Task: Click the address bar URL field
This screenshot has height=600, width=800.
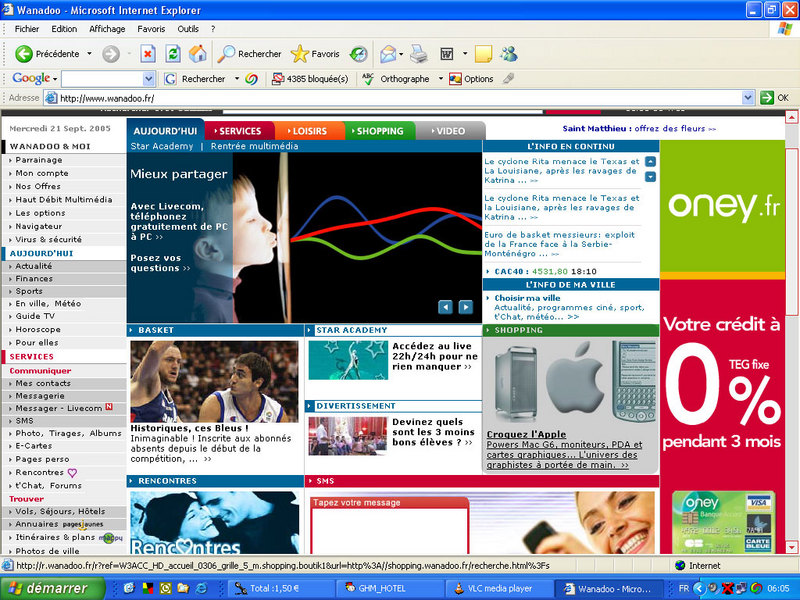Action: 399,97
